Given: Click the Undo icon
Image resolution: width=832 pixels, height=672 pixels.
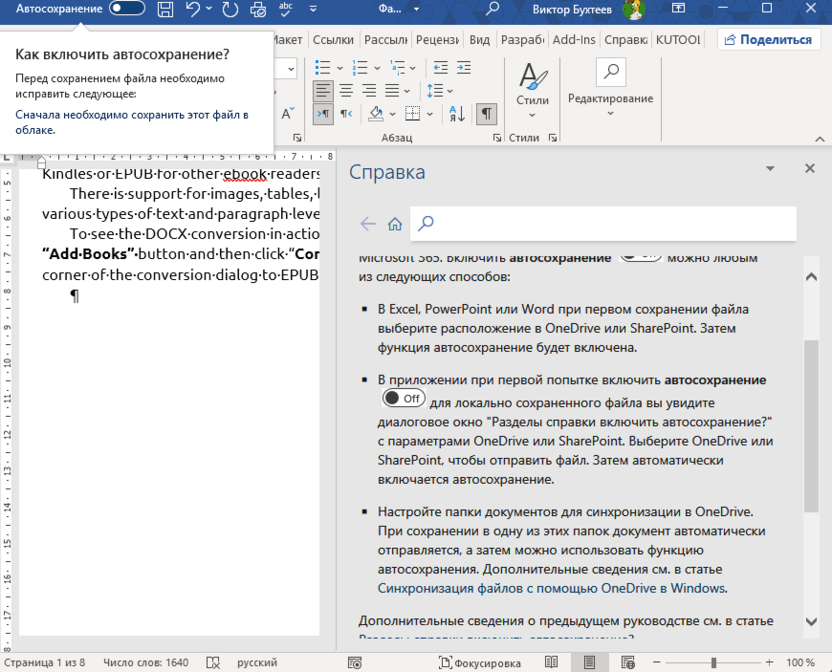Looking at the screenshot, I should tap(194, 10).
